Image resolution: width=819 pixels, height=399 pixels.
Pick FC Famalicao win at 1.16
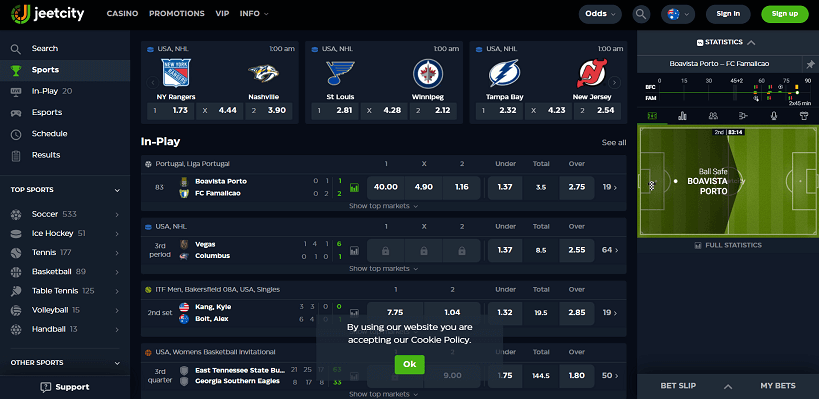462,187
